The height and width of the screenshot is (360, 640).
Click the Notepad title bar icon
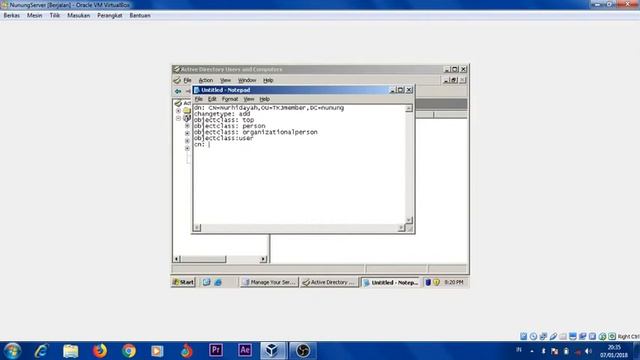197,90
